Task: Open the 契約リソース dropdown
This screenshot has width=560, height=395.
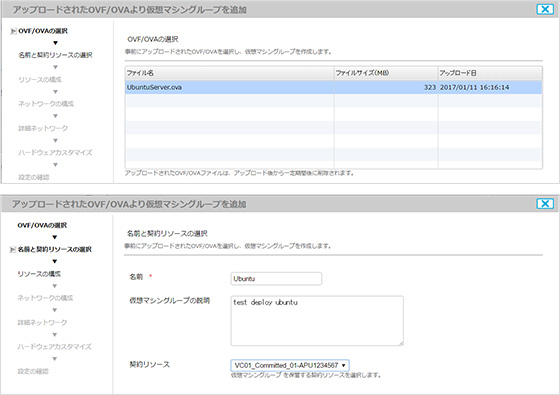Action: [x=290, y=365]
